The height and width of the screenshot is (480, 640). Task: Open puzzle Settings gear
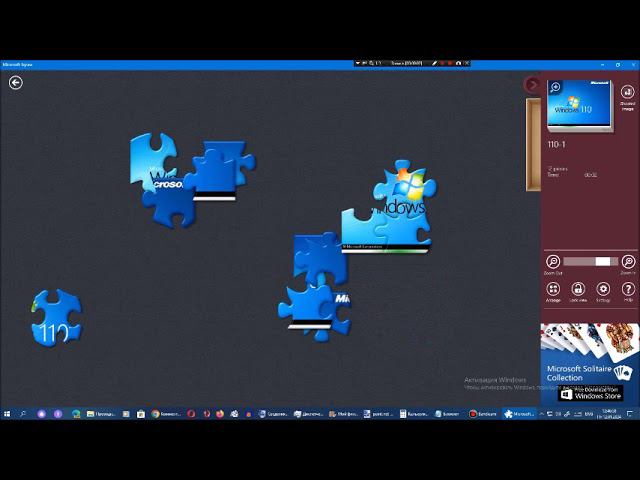603,289
